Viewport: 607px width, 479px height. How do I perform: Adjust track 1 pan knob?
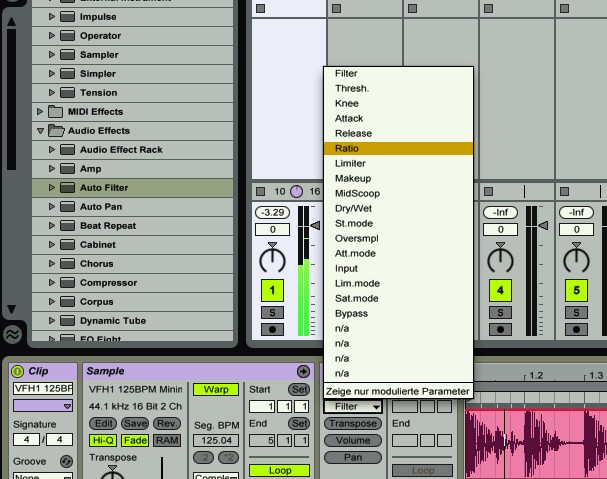point(273,259)
